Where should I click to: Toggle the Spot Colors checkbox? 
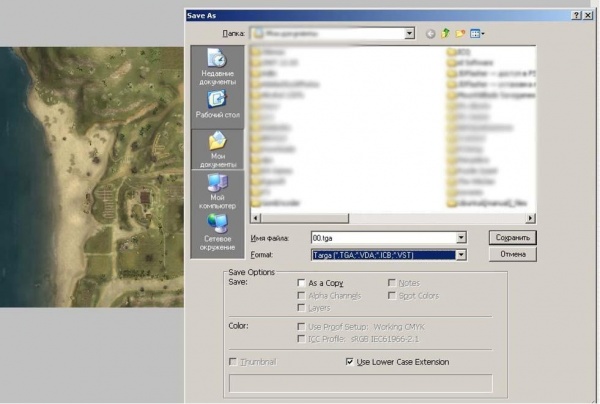tap(391, 295)
